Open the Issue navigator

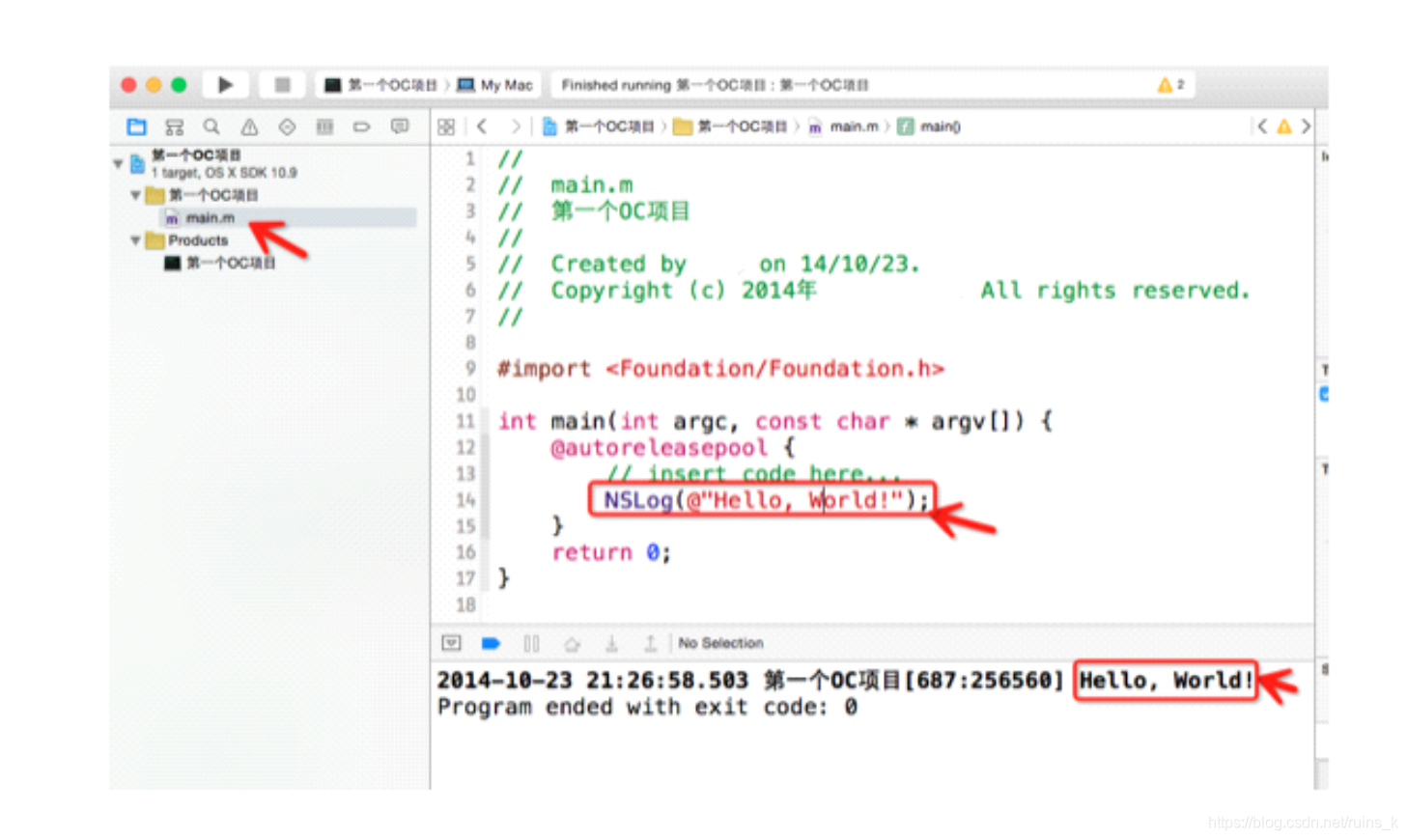coord(249,126)
